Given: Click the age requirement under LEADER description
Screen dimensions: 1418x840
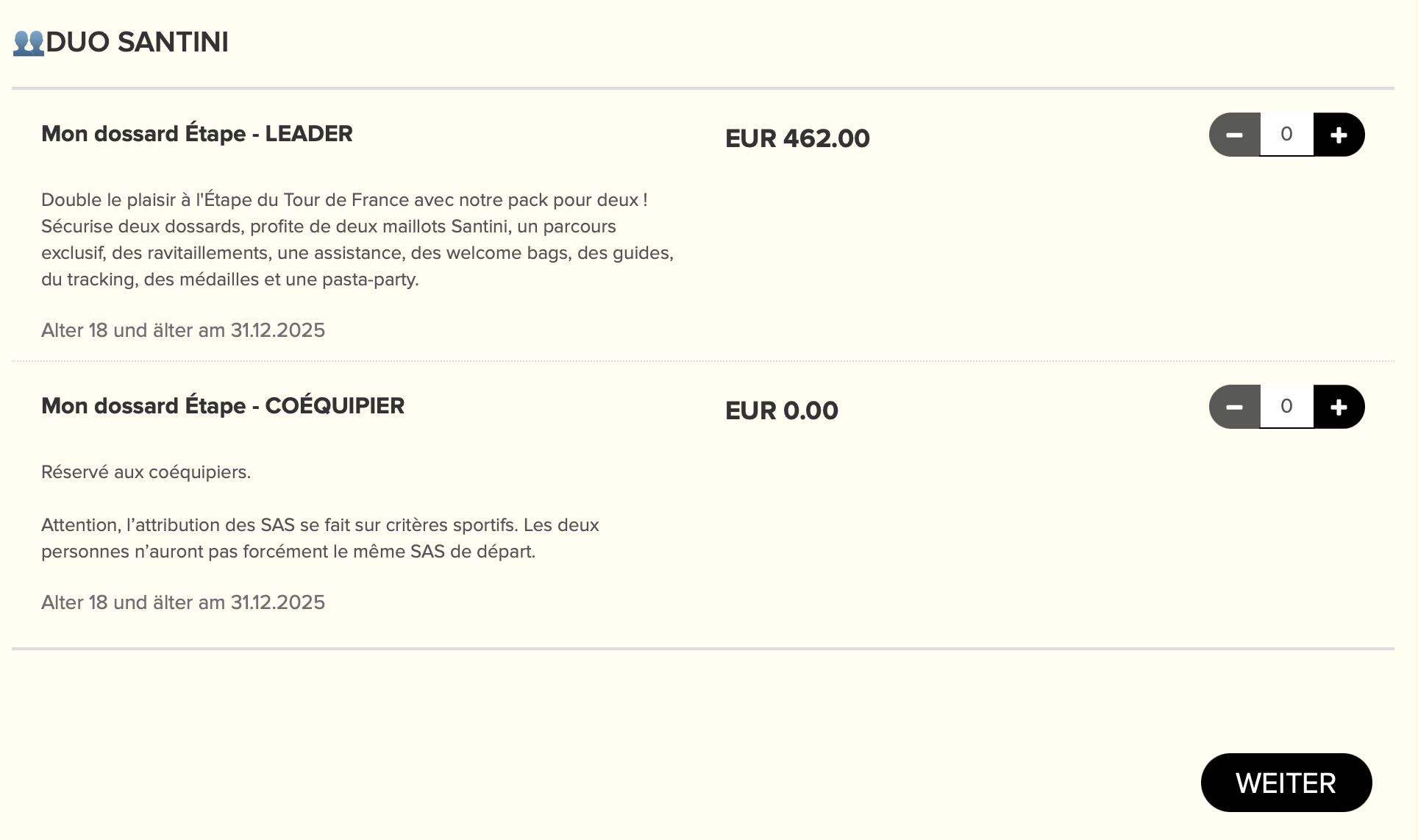Looking at the screenshot, I should pyautogui.click(x=183, y=330).
